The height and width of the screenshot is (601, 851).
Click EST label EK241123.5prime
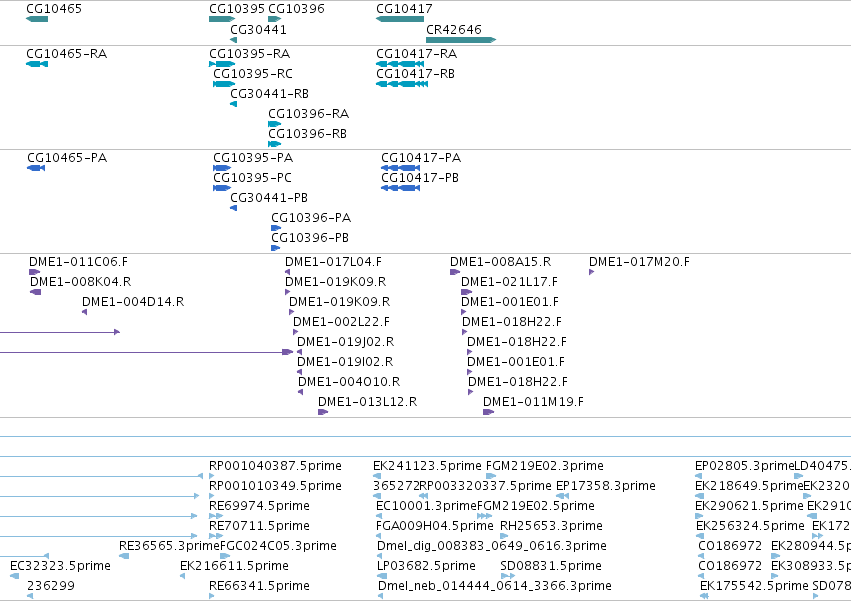(x=427, y=466)
